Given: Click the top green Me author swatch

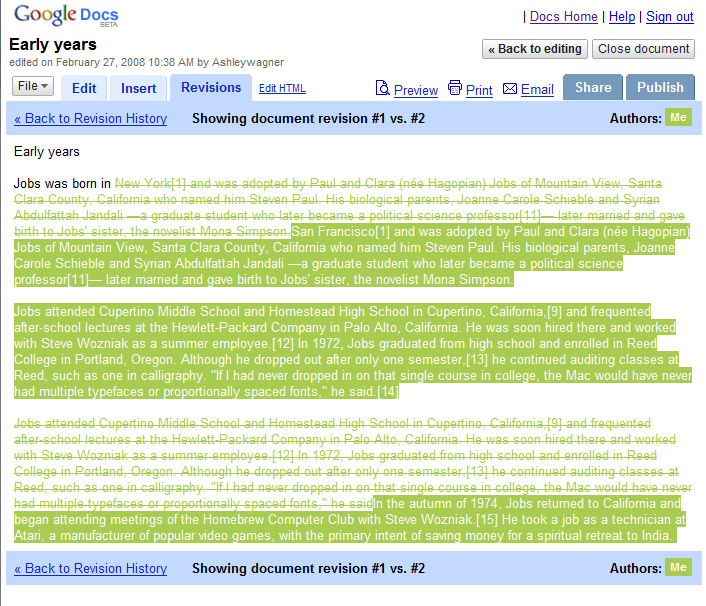Looking at the screenshot, I should pyautogui.click(x=678, y=118).
